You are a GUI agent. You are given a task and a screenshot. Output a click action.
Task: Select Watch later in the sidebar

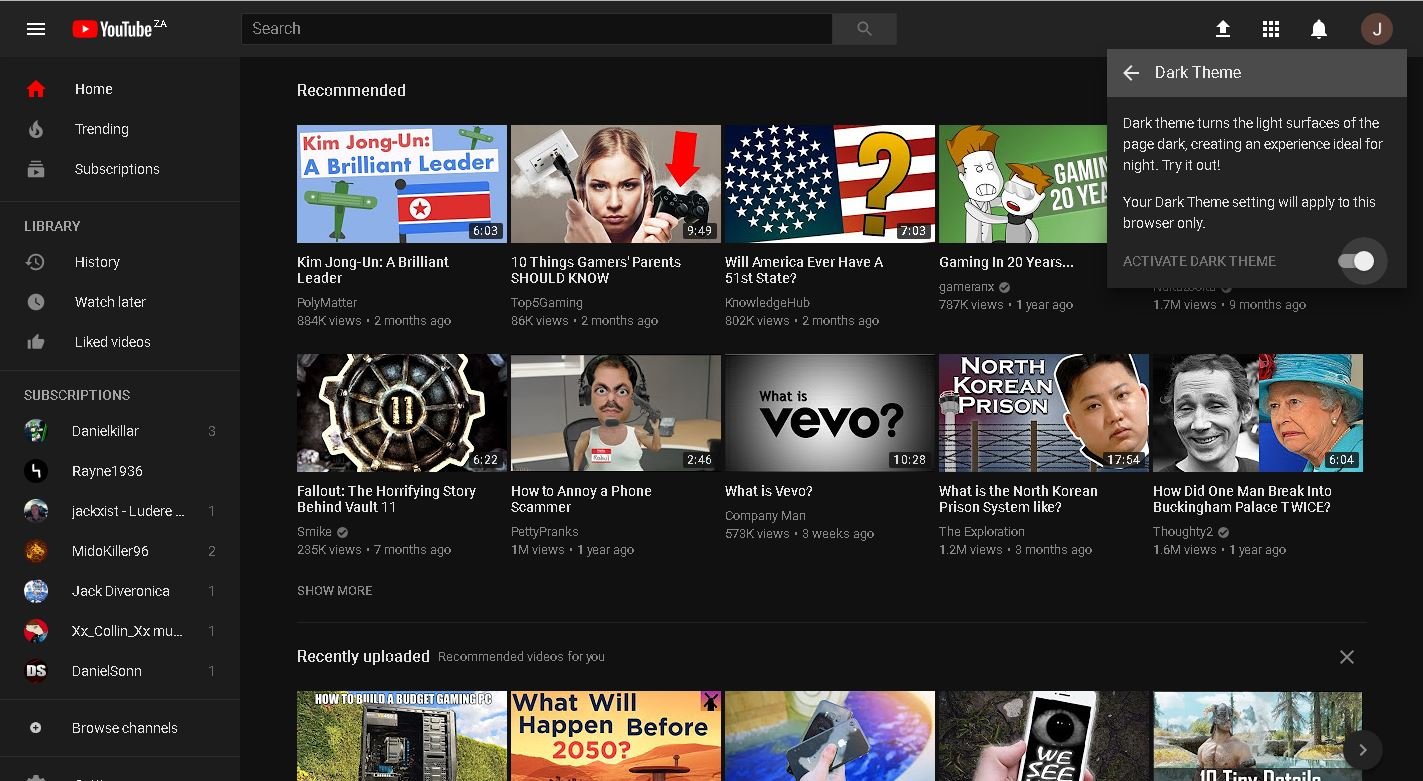pos(120,302)
